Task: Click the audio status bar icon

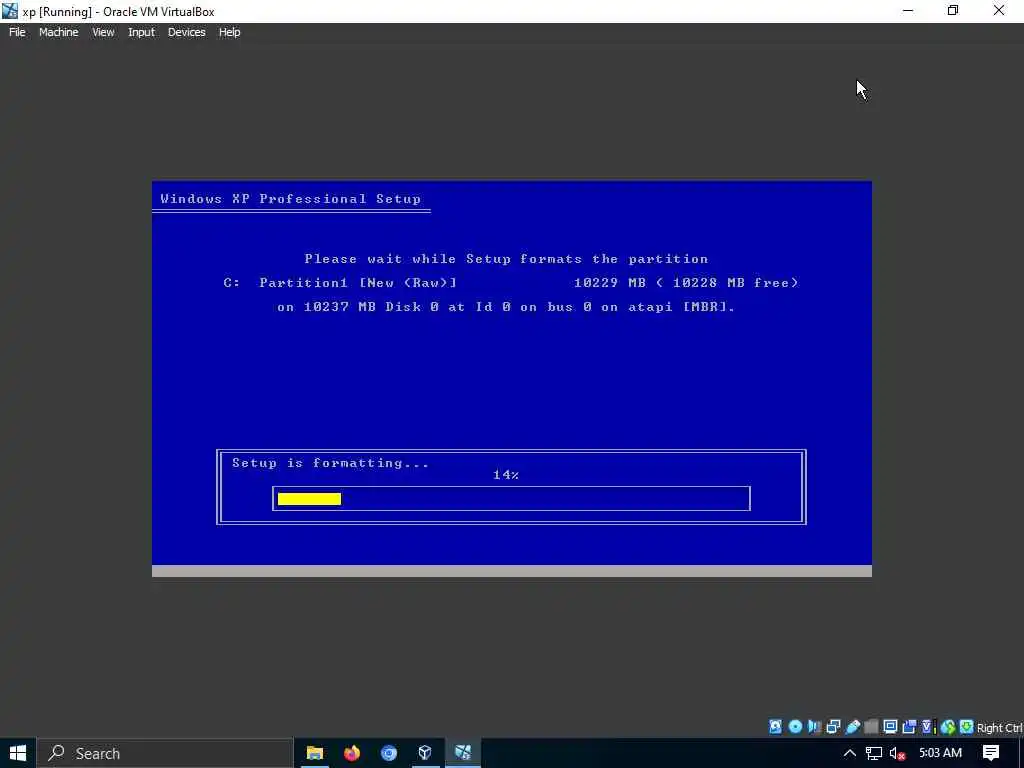Action: [x=814, y=727]
